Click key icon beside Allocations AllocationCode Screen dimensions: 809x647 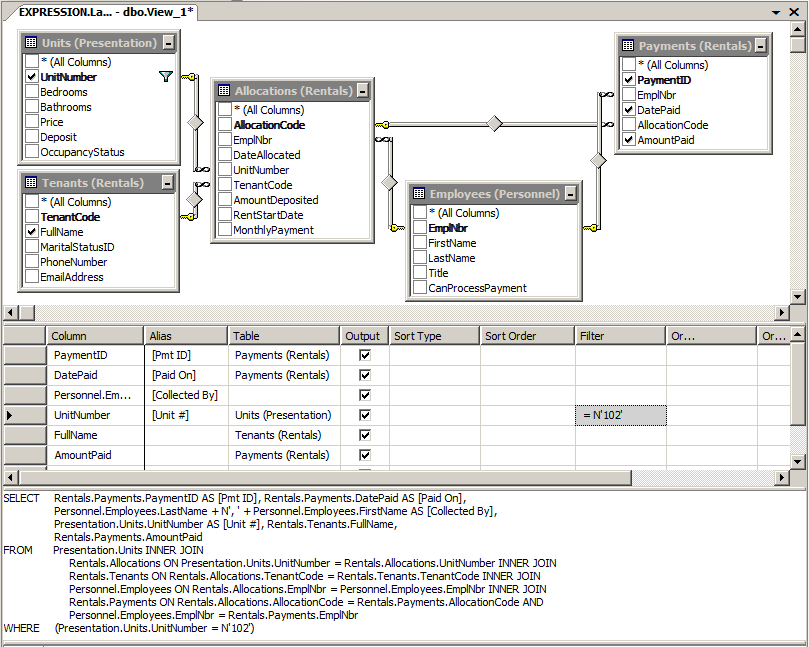[x=382, y=125]
